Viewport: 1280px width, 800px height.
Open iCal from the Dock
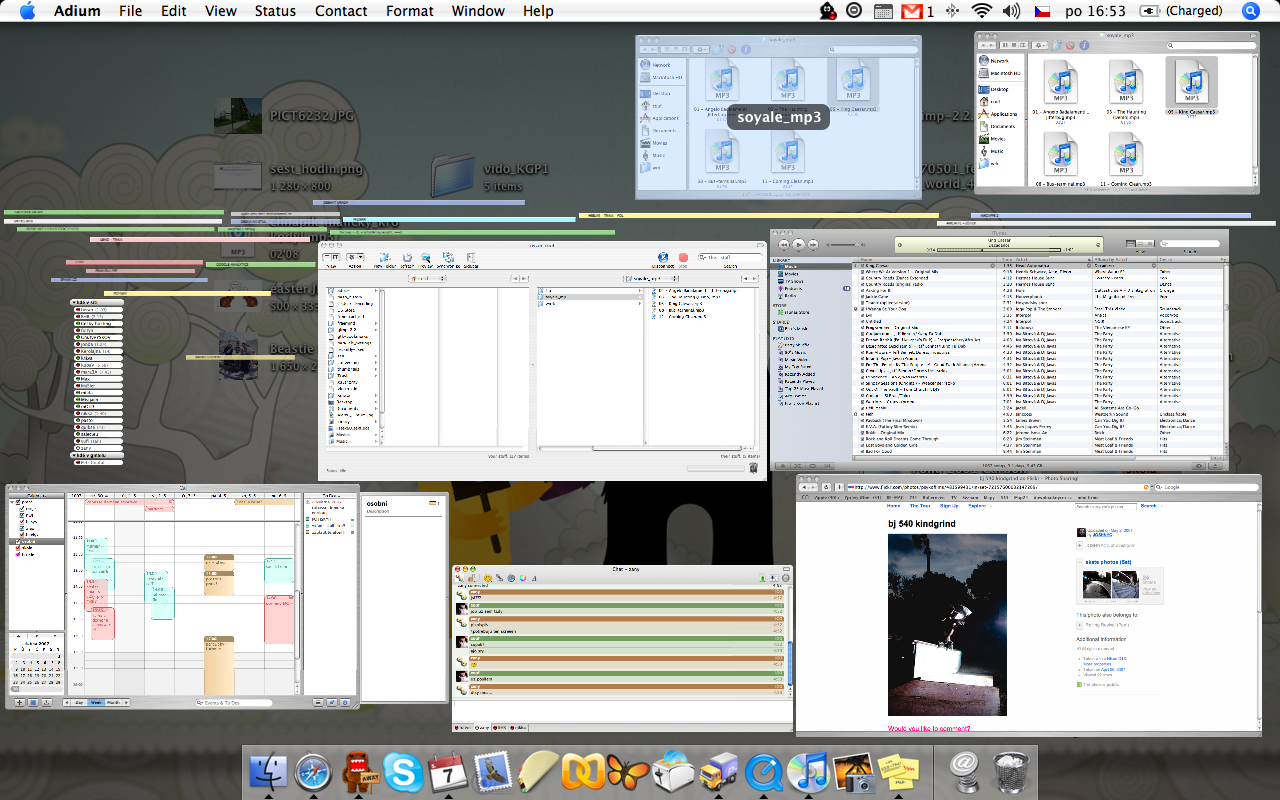pos(448,772)
